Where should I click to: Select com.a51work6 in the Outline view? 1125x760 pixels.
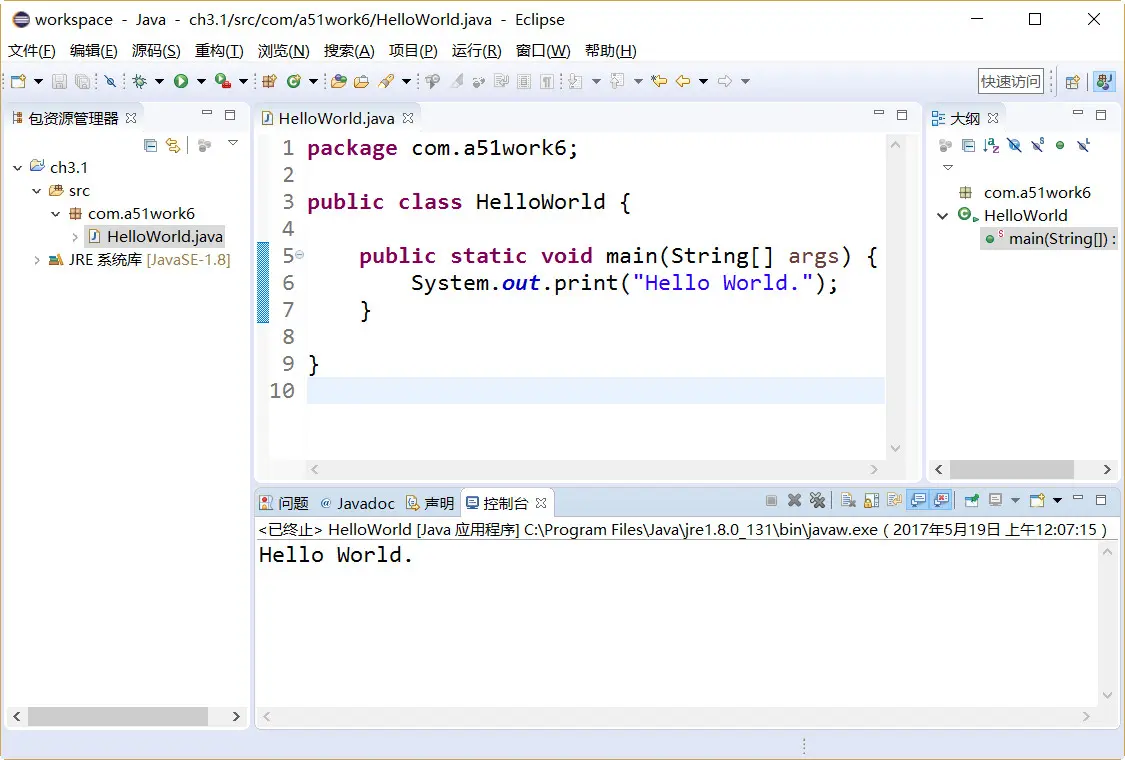point(1025,192)
